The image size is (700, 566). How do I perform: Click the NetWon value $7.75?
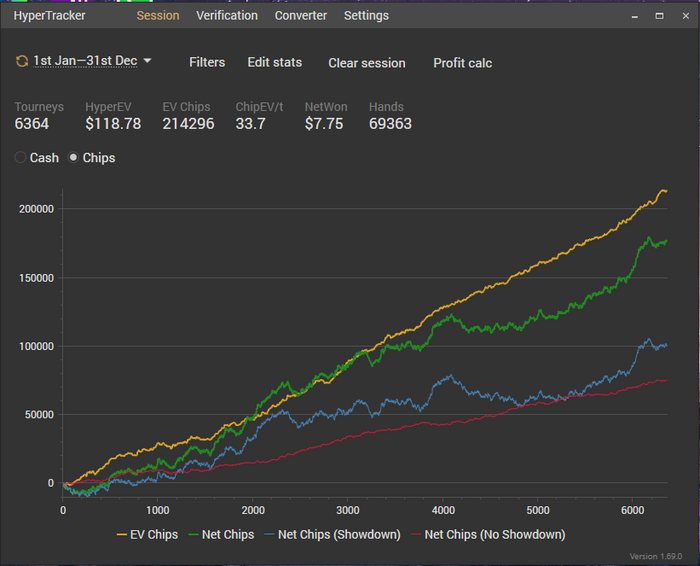pos(324,124)
